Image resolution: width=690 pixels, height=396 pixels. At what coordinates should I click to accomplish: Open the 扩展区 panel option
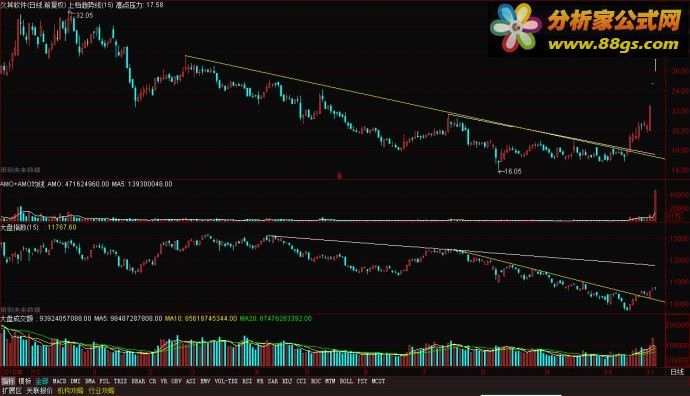click(x=11, y=391)
